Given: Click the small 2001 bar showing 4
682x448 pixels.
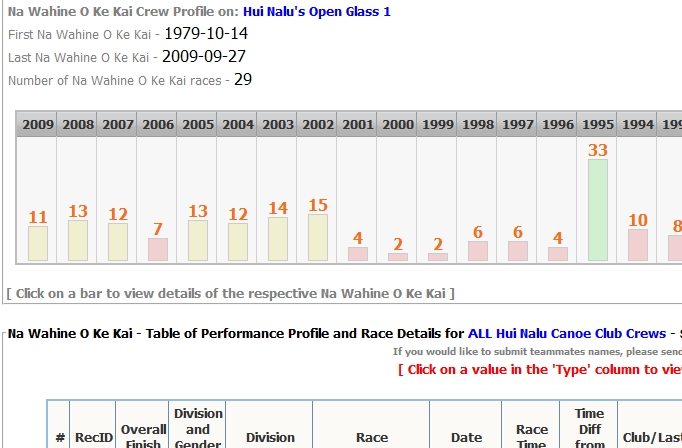Looking at the screenshot, I should point(358,254).
